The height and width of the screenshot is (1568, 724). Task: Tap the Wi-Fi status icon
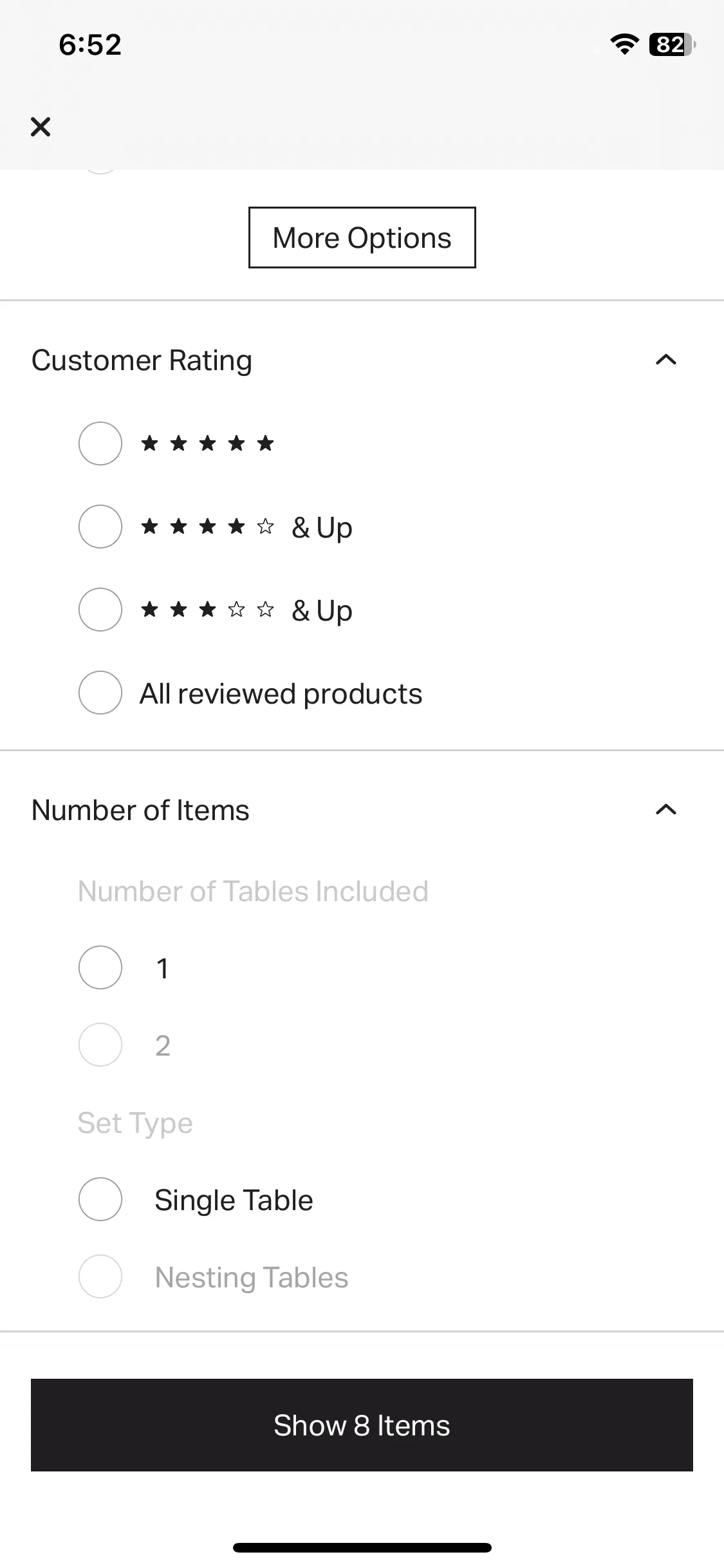point(624,44)
